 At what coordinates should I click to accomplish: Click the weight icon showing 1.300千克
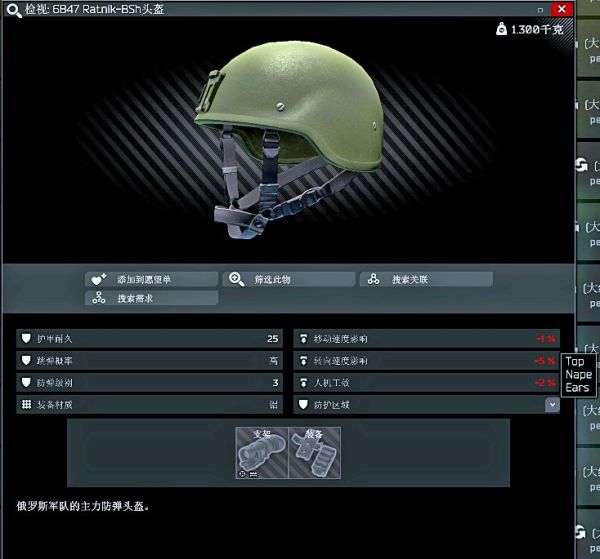click(501, 30)
